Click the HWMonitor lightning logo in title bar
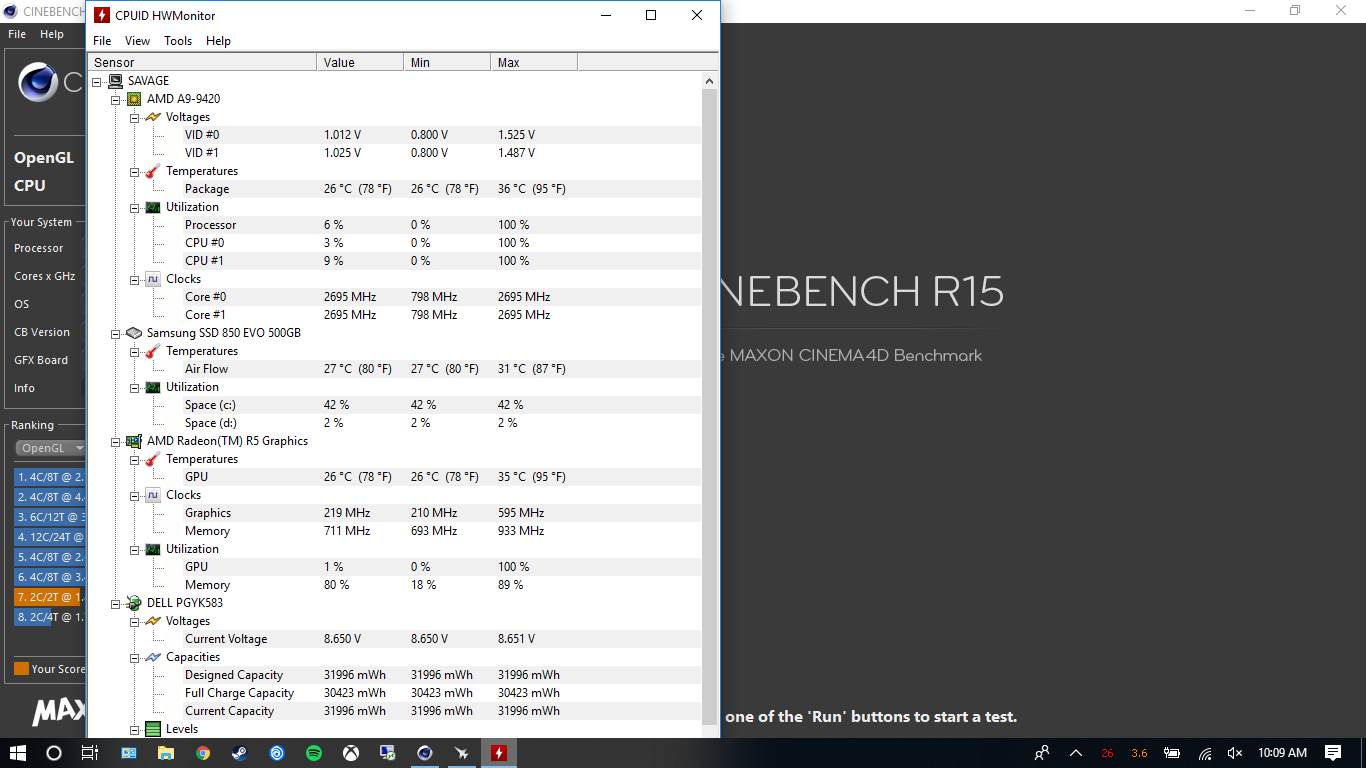Screen dimensions: 1366x768 pos(101,15)
